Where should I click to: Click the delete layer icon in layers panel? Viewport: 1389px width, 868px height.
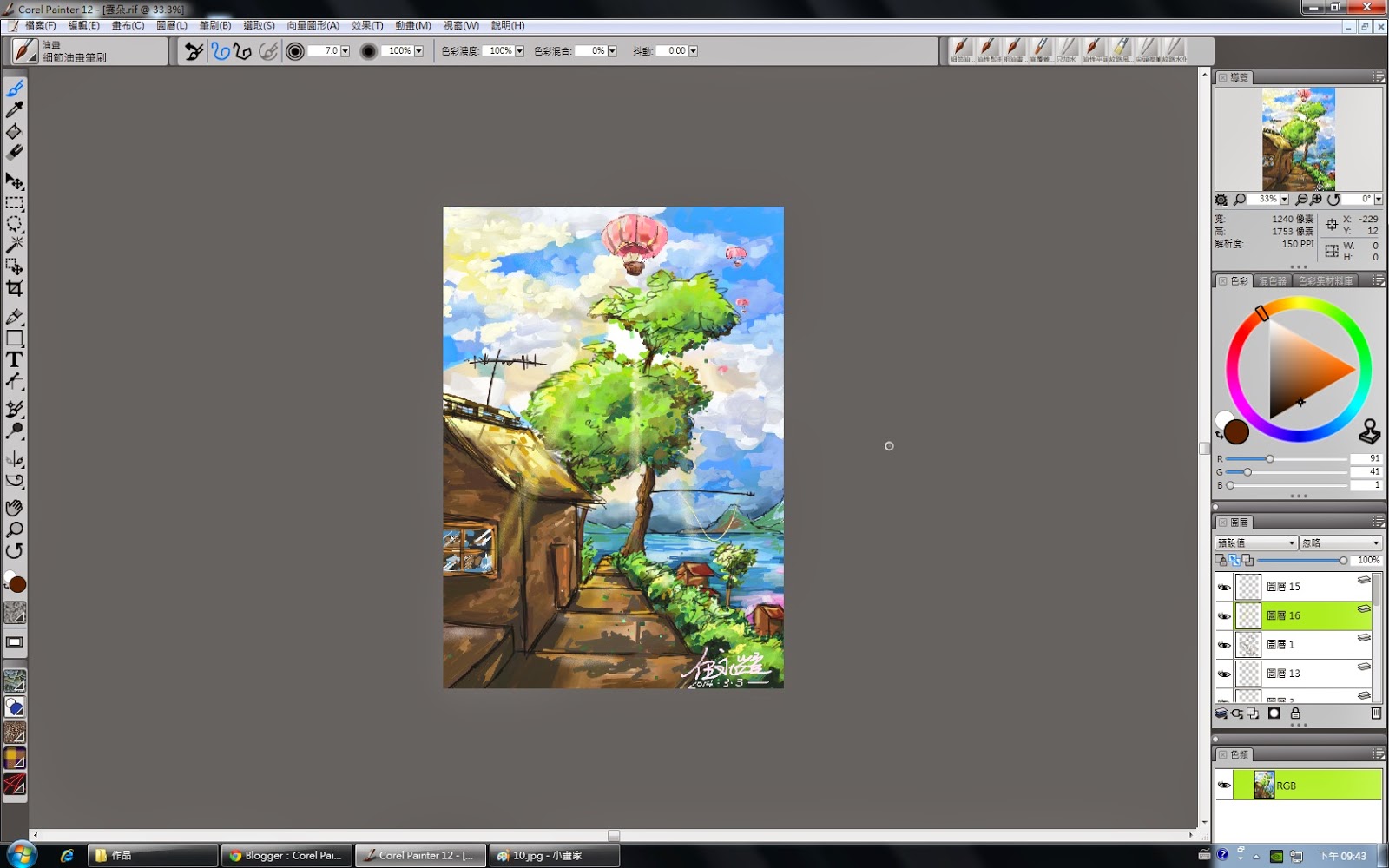tap(1376, 713)
